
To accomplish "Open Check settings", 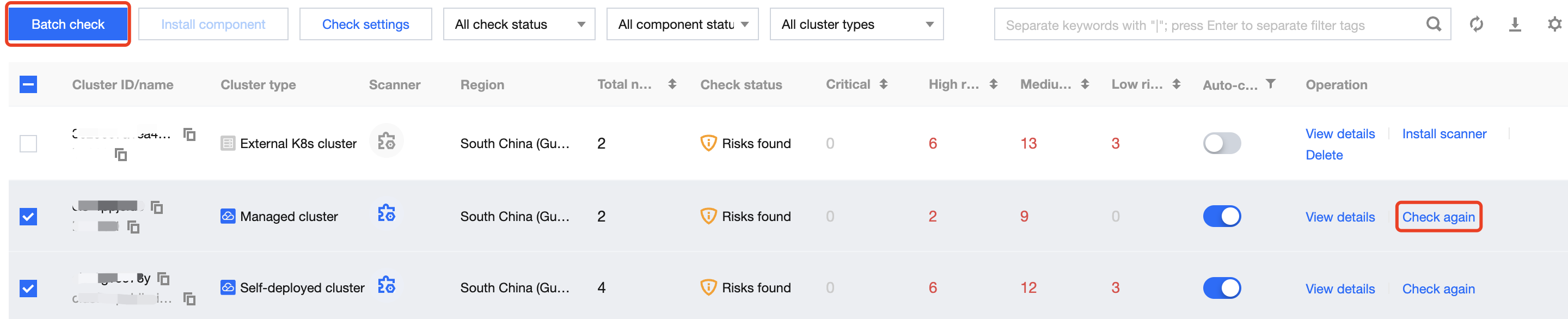I will 365,24.
